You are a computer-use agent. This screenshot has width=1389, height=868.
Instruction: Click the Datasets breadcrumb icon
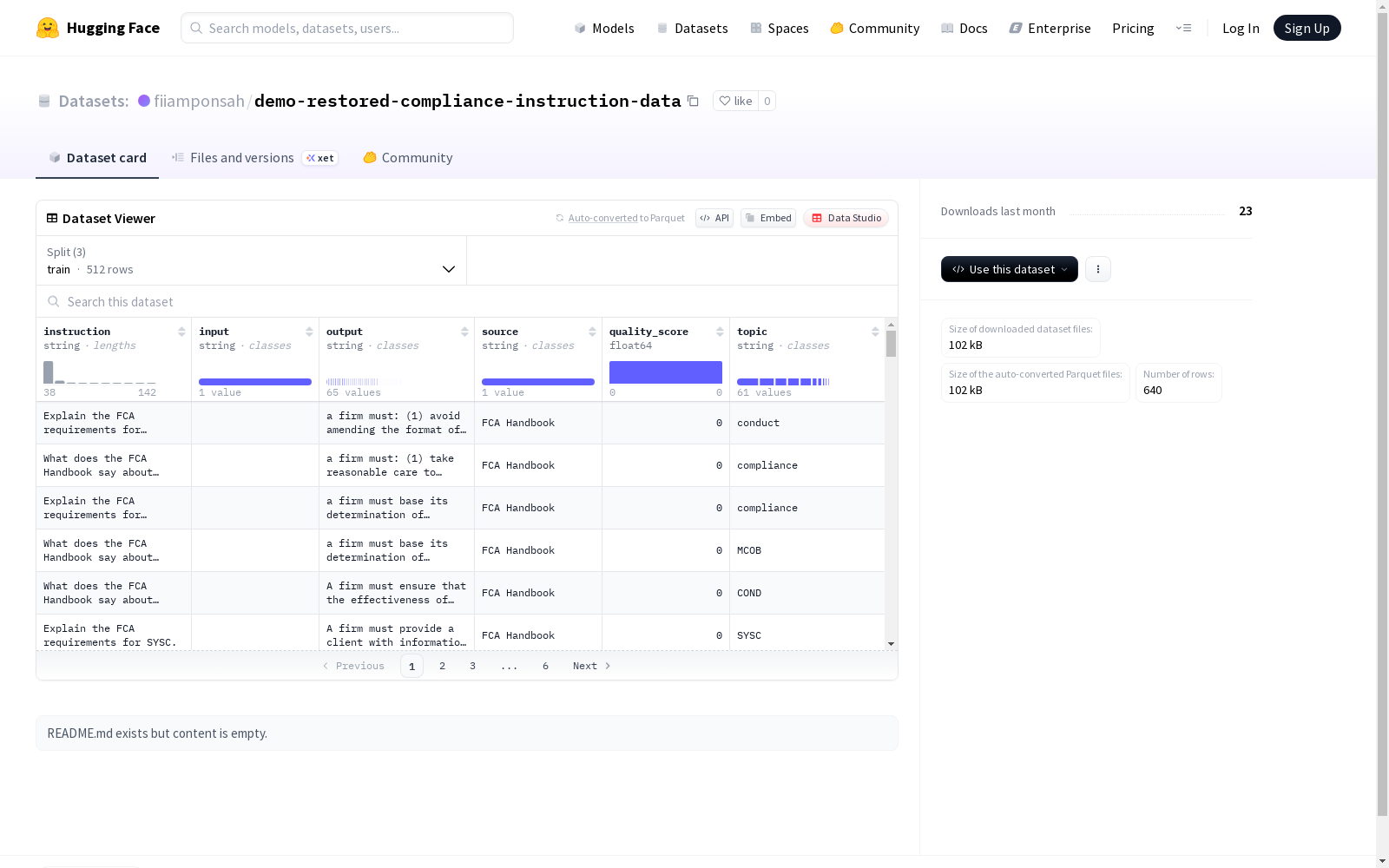pyautogui.click(x=44, y=101)
